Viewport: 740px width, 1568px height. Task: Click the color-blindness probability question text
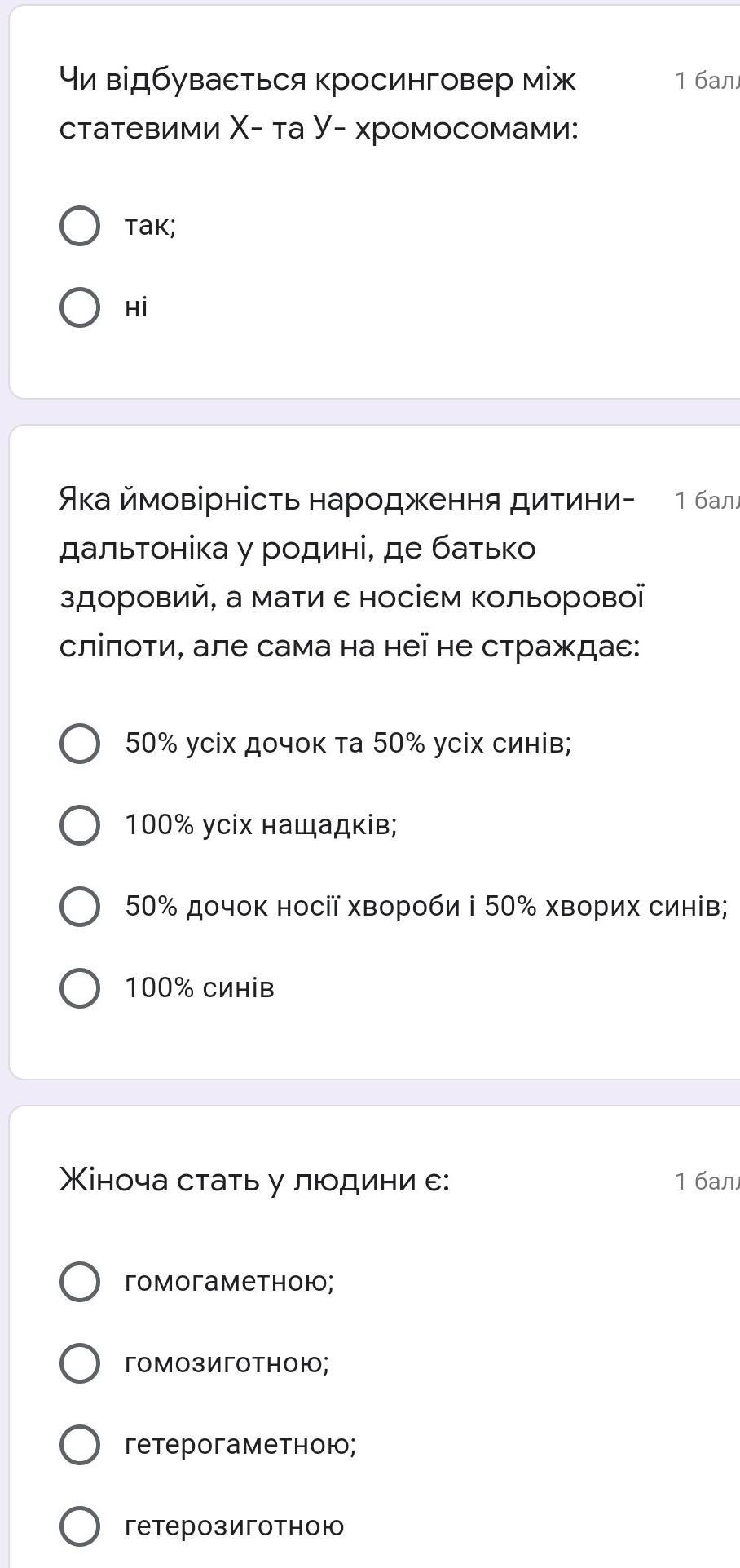point(350,572)
